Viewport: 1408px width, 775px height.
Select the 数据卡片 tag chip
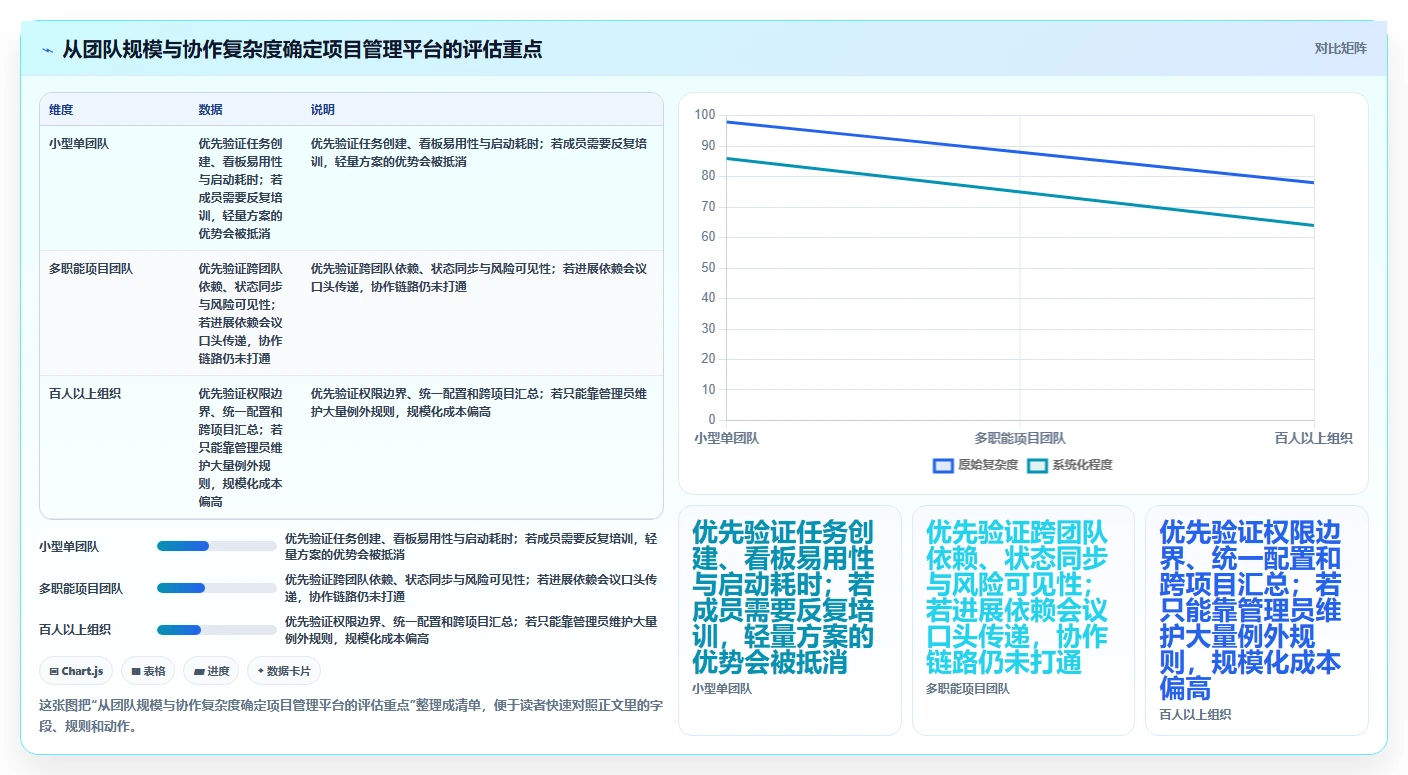pyautogui.click(x=284, y=671)
